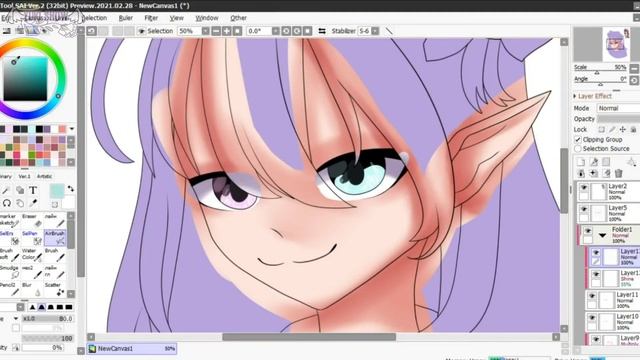Open the Stabilizer S-6 dropdown
Screen dimensions: 640x360
(375, 31)
